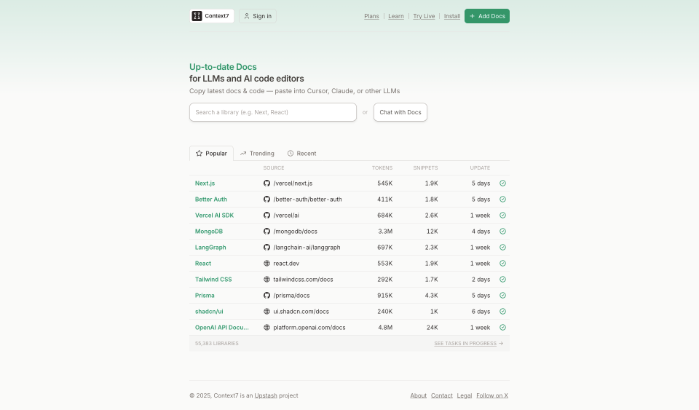Open the Plans link in header

pos(371,16)
